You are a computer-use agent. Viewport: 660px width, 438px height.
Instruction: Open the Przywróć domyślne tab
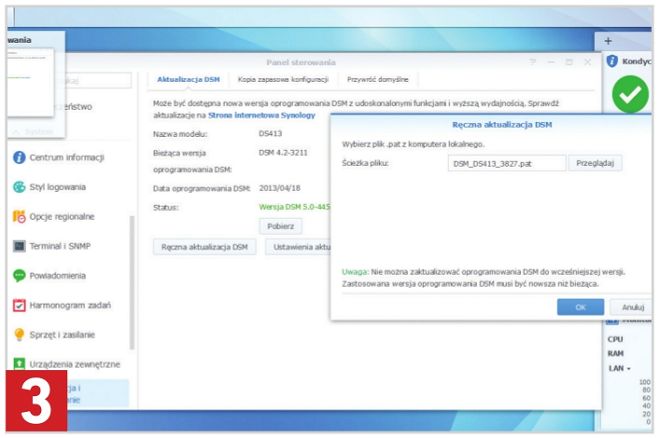click(378, 79)
